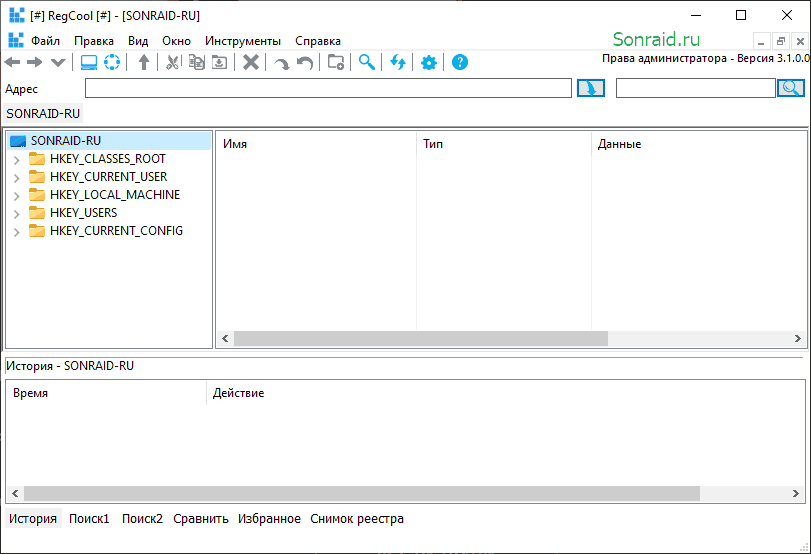The width and height of the screenshot is (811, 554).
Task: Click the New key folder icon
Action: [x=336, y=63]
